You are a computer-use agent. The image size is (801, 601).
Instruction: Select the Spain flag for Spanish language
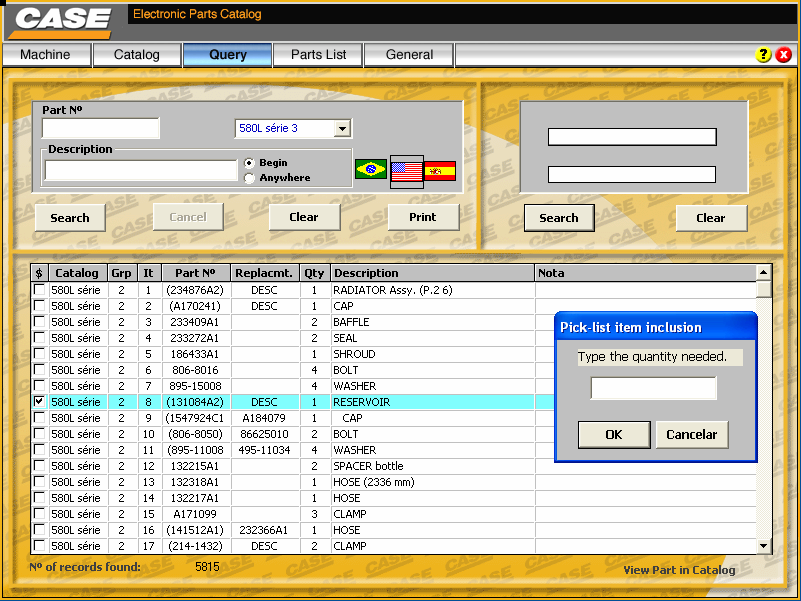click(440, 171)
